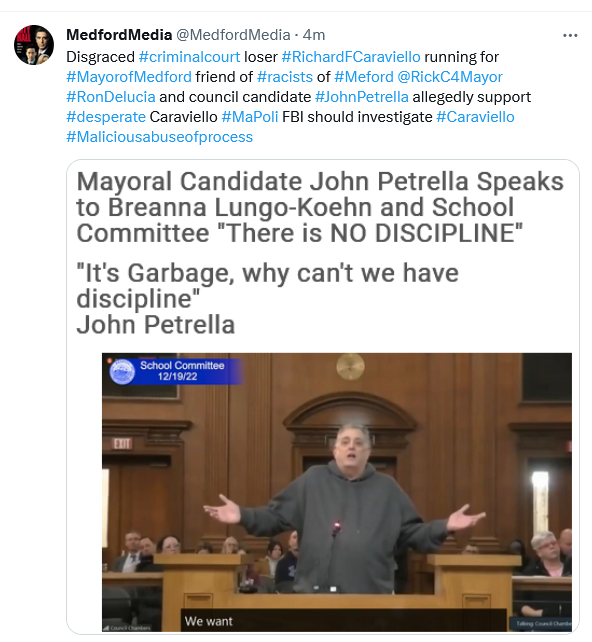
Task: Open the #RichardFCaraviello hashtag
Action: (351, 57)
